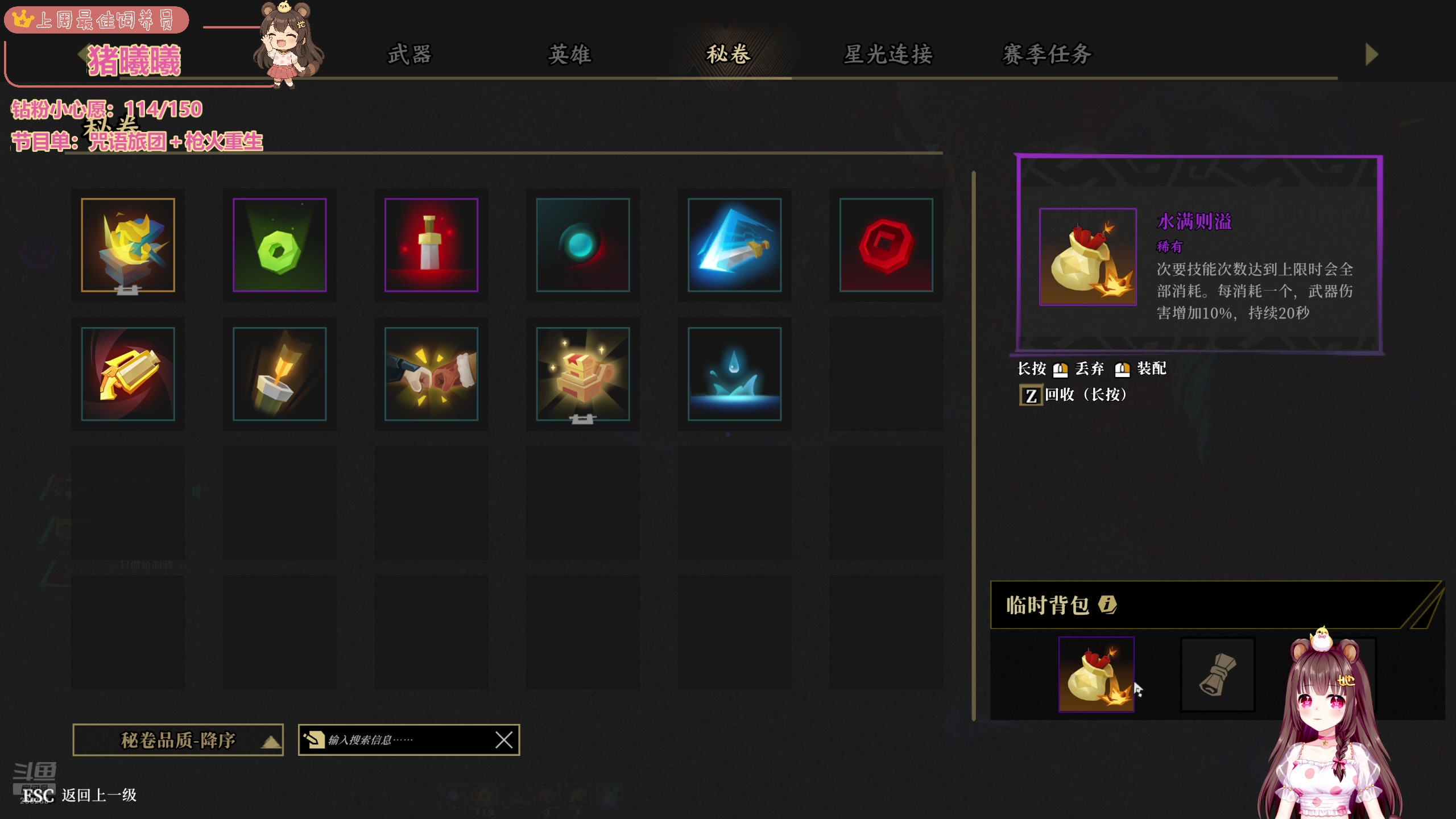Switch to the 武器 tab
The width and height of the screenshot is (1456, 819).
409,55
